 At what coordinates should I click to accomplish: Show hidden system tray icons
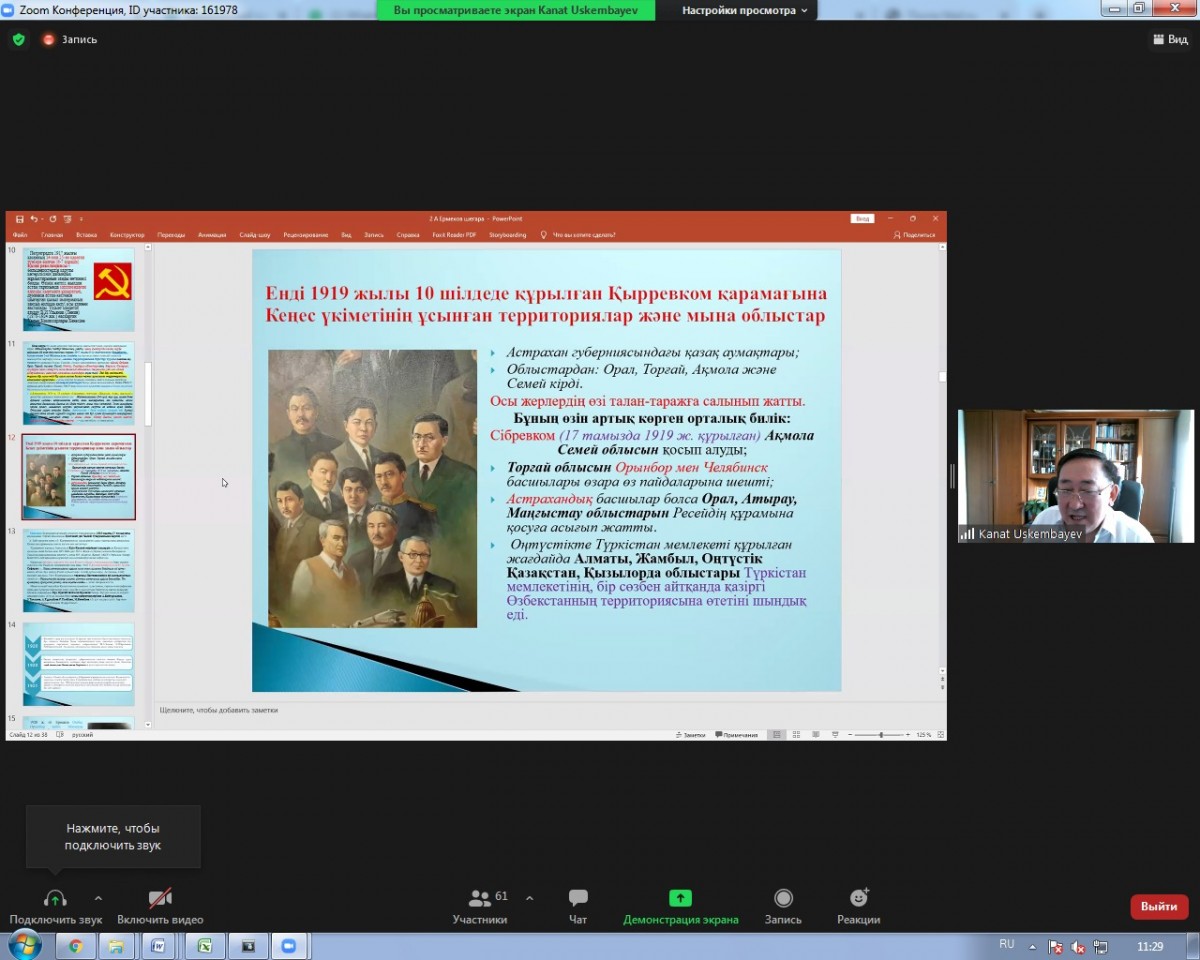click(1033, 946)
